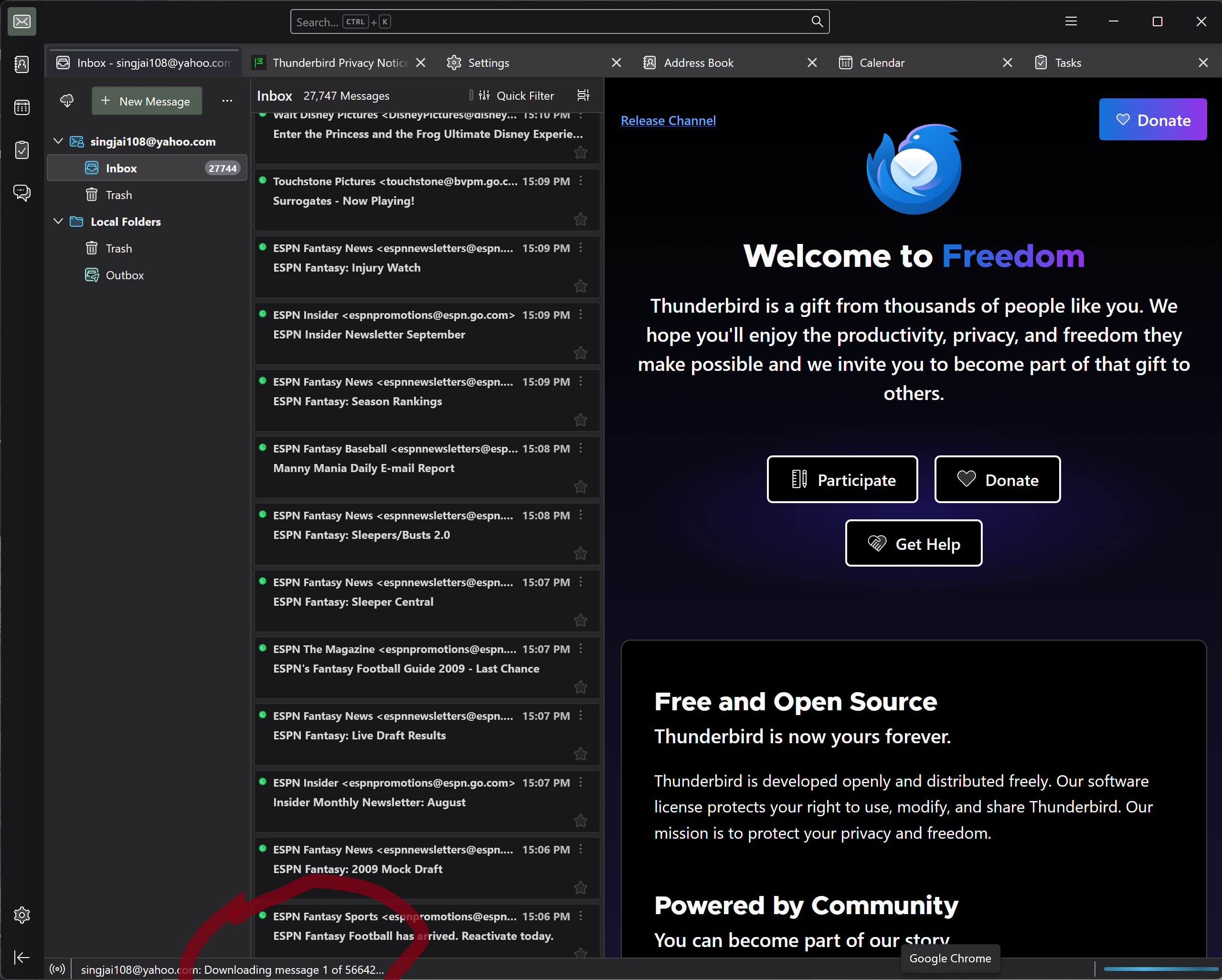This screenshot has height=980, width=1222.
Task: Open Calendar from the sidebar spaces icon
Action: pos(21,107)
